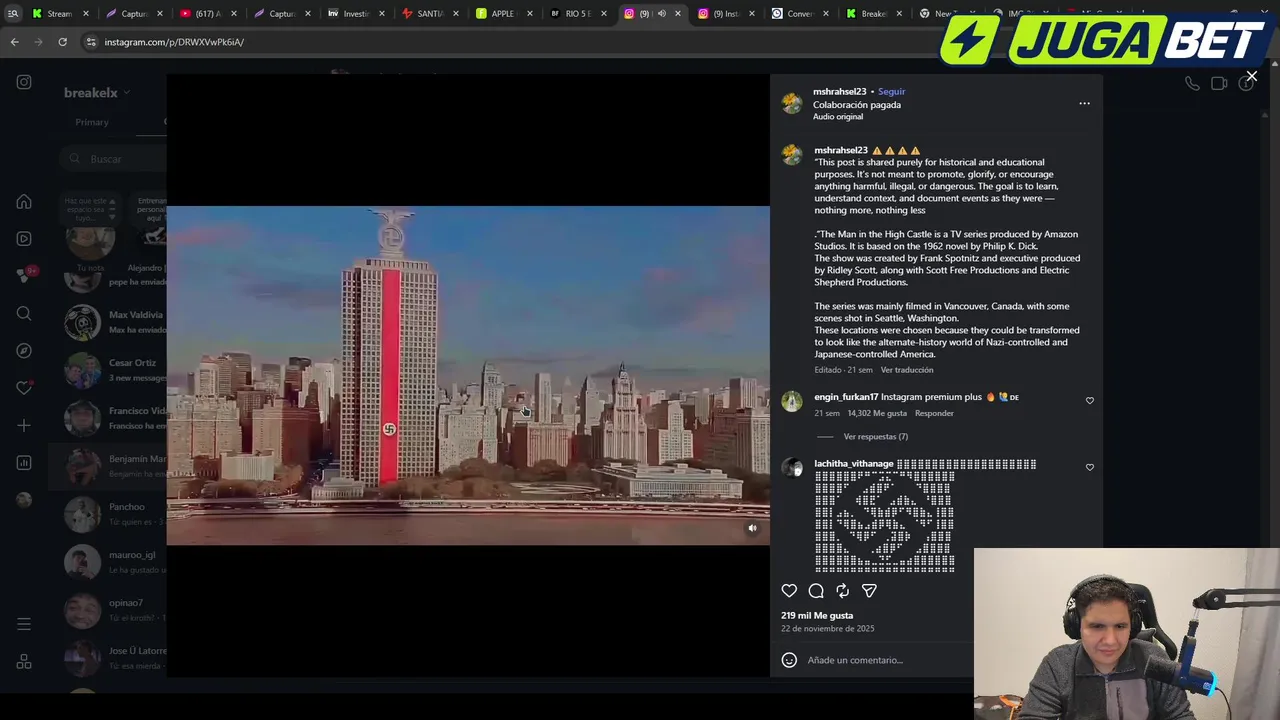The height and width of the screenshot is (720, 1280).
Task: Follow mshrahsel23 via Seguir link
Action: (891, 91)
